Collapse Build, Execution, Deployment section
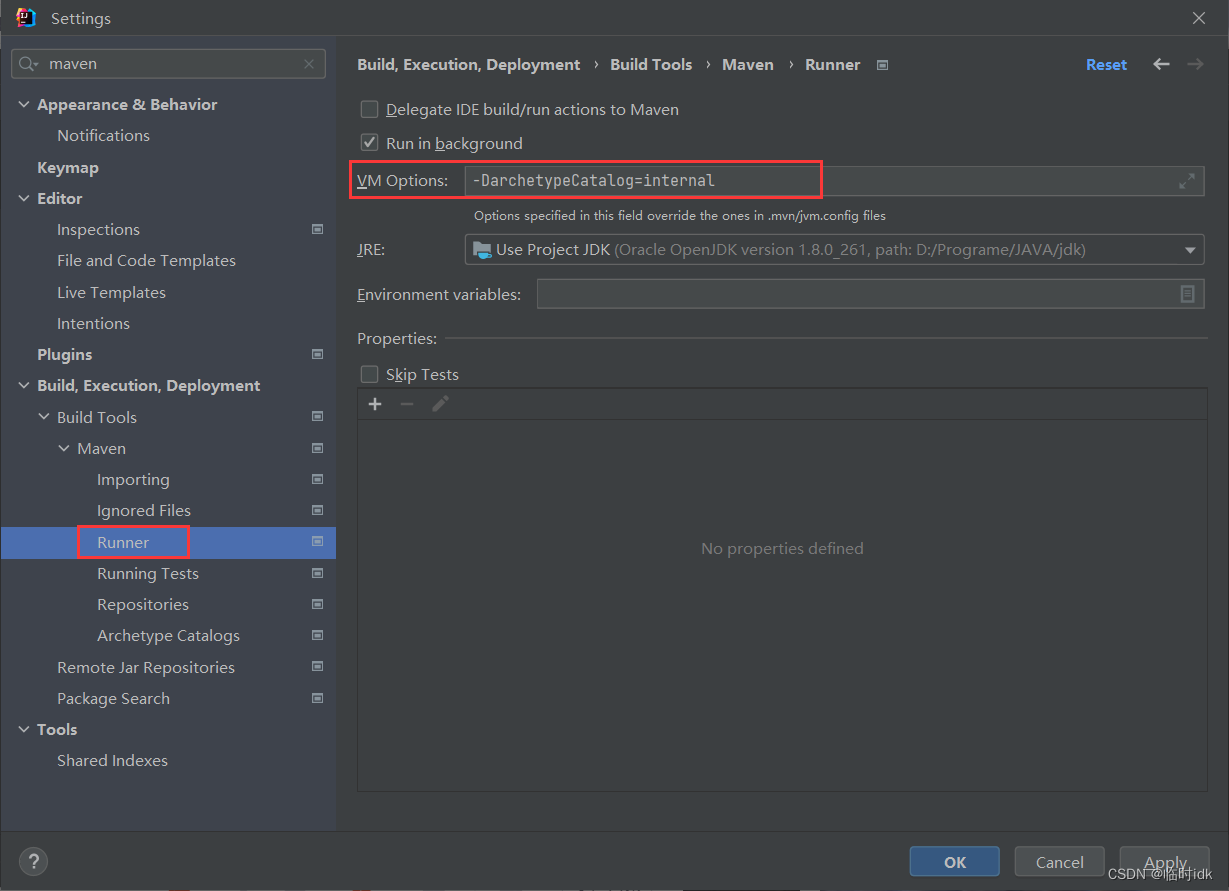The width and height of the screenshot is (1229, 891). click(24, 386)
